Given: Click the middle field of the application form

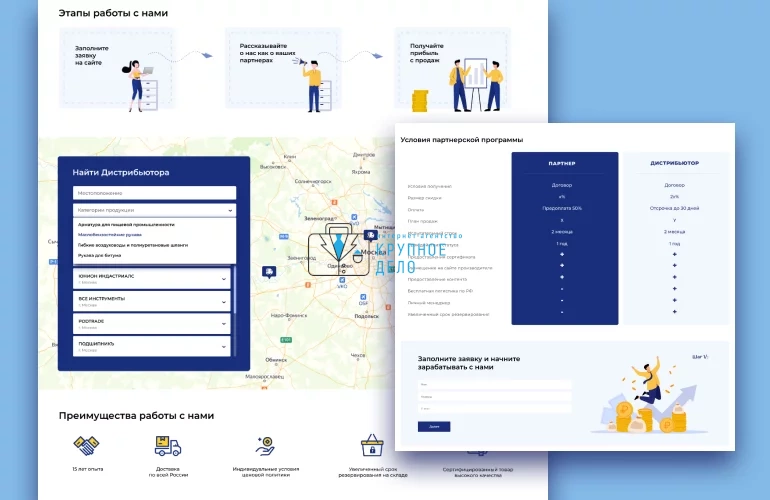Looking at the screenshot, I should click(495, 396).
